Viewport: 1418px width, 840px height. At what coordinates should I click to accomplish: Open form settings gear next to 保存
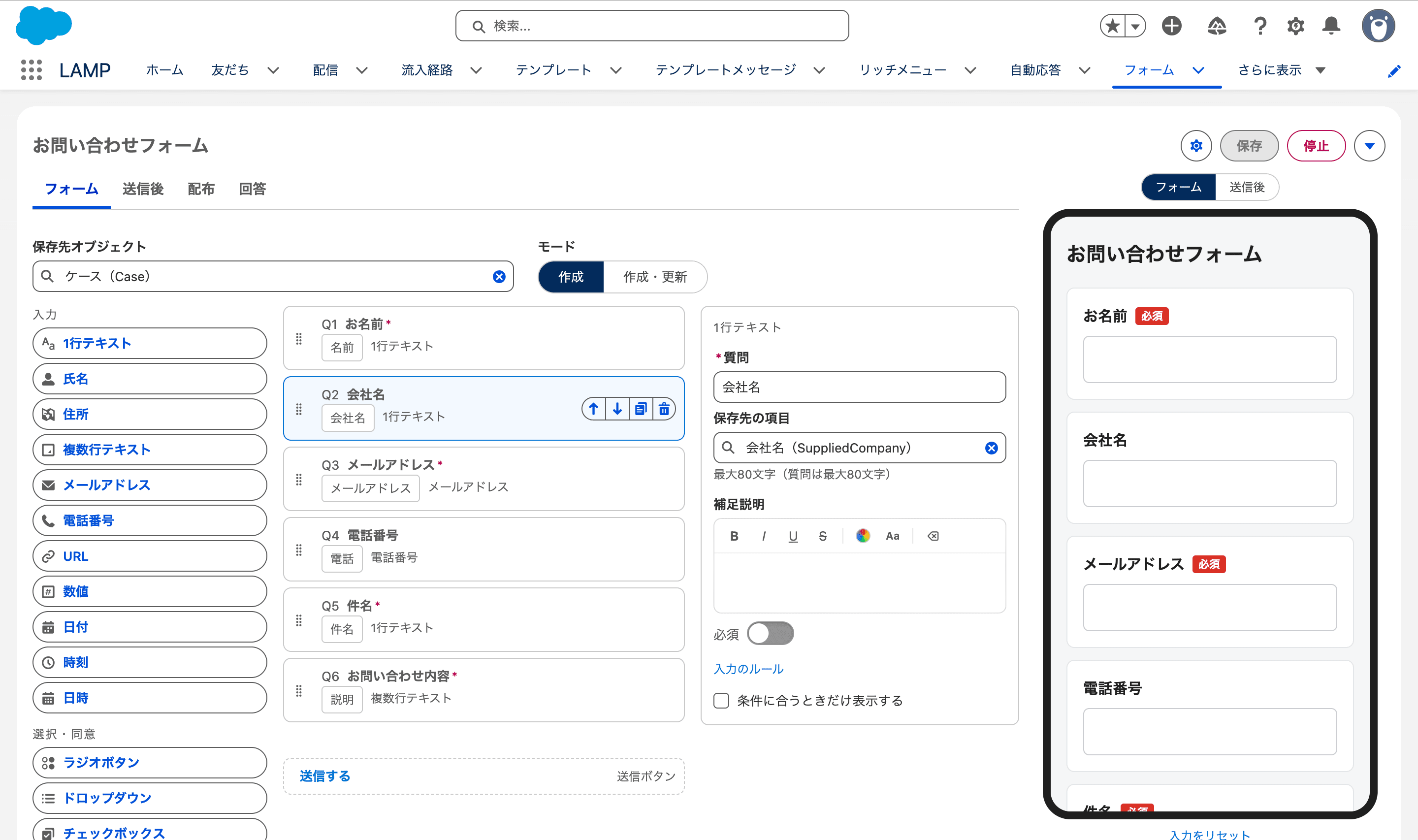1195,145
